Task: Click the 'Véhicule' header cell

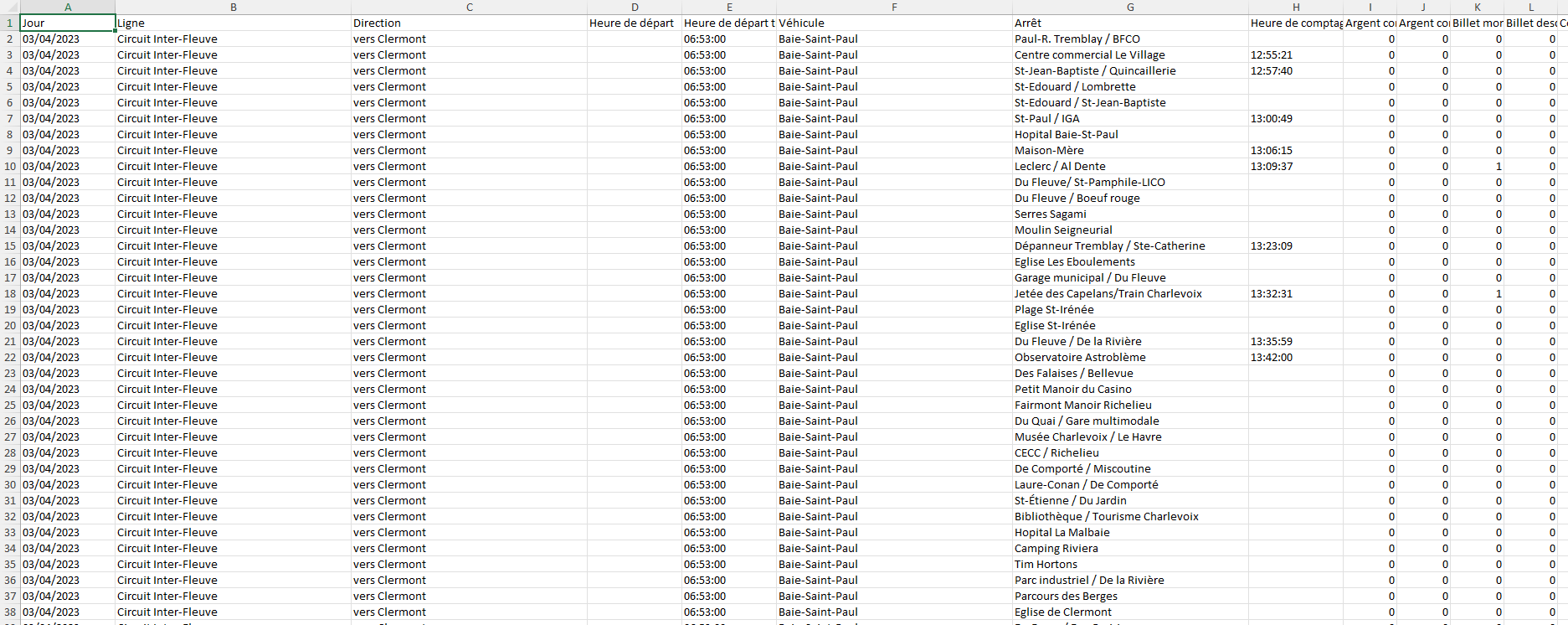Action: tap(895, 23)
